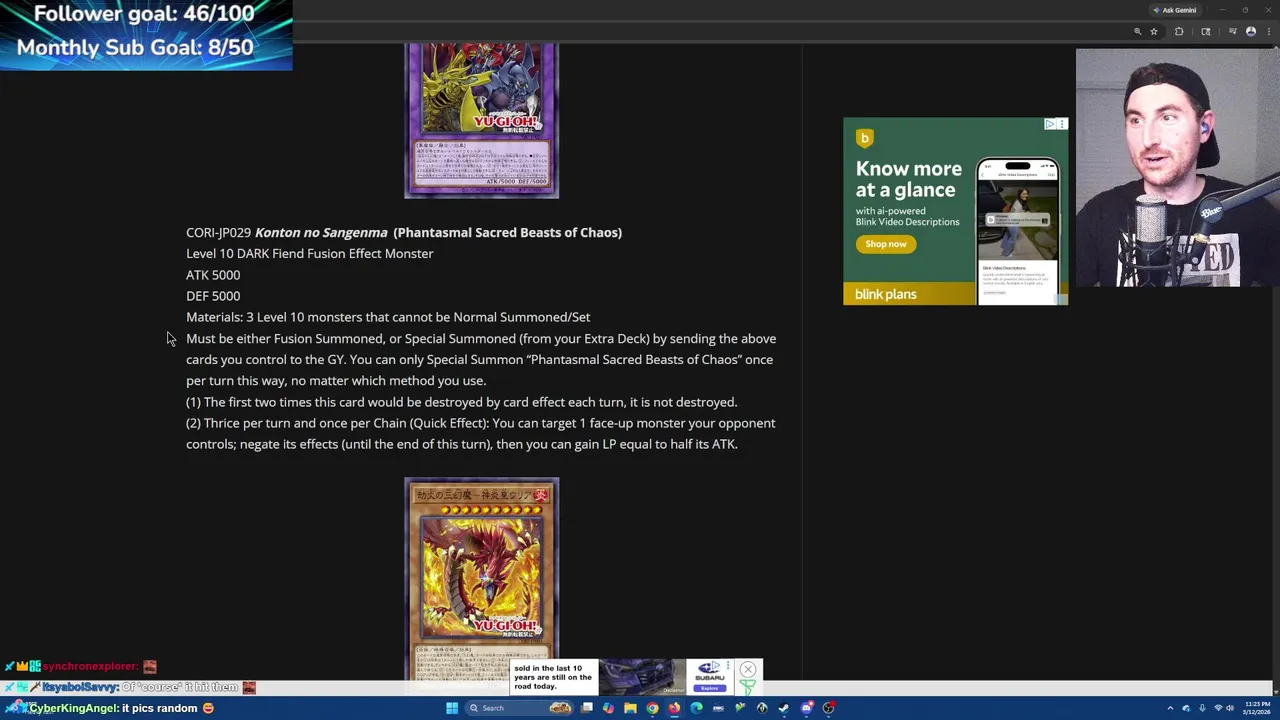Open the browser Extensions puzzle icon
The width and height of the screenshot is (1280, 720).
pyautogui.click(x=1179, y=32)
